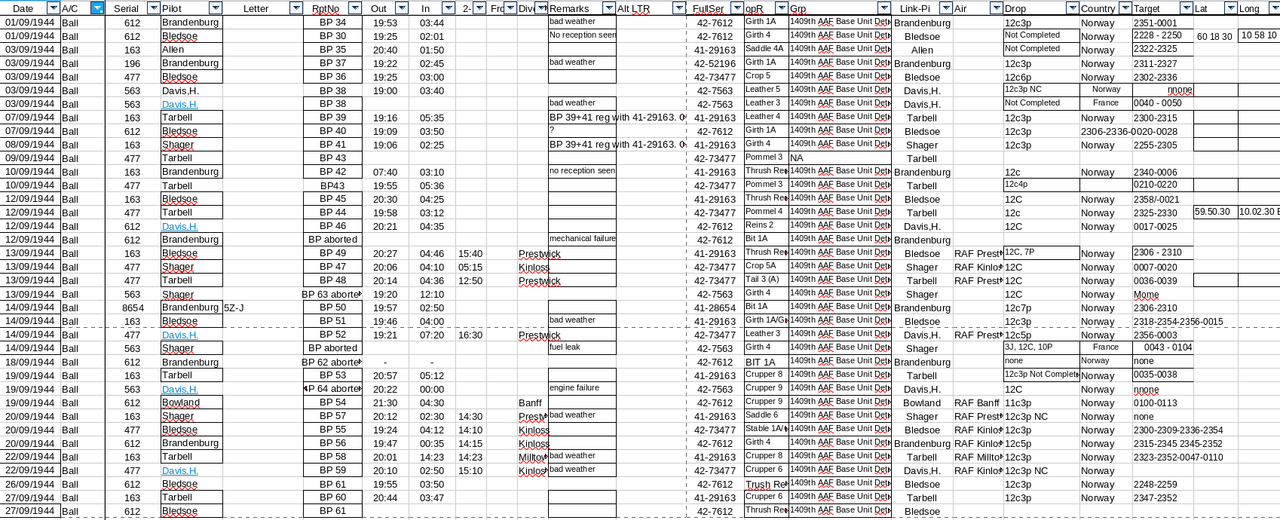Select the drop cell '3J, 12C, 10P'
Screen dimensions: 1280x520
1041,348
